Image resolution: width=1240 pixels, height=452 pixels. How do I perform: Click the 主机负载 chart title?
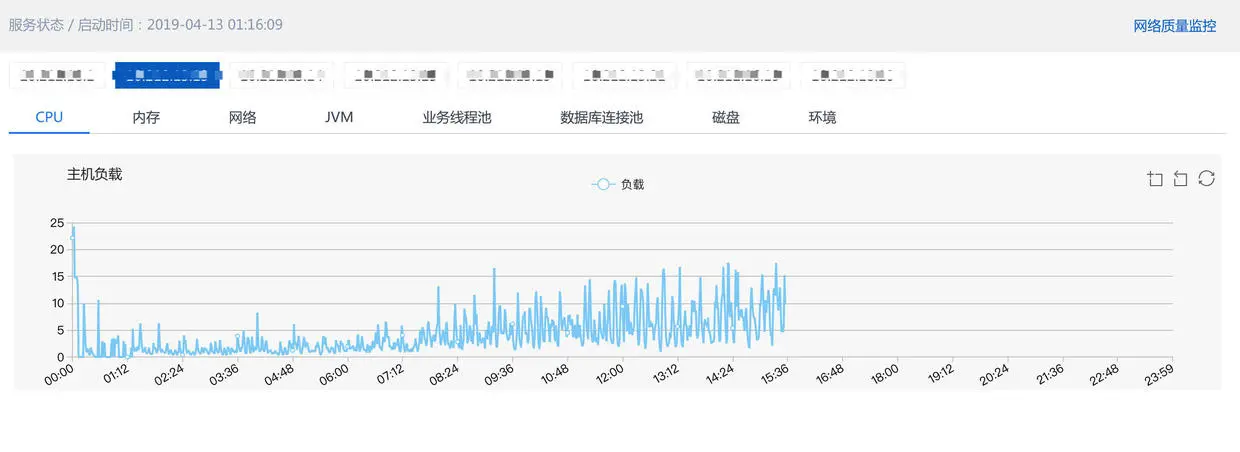click(94, 174)
